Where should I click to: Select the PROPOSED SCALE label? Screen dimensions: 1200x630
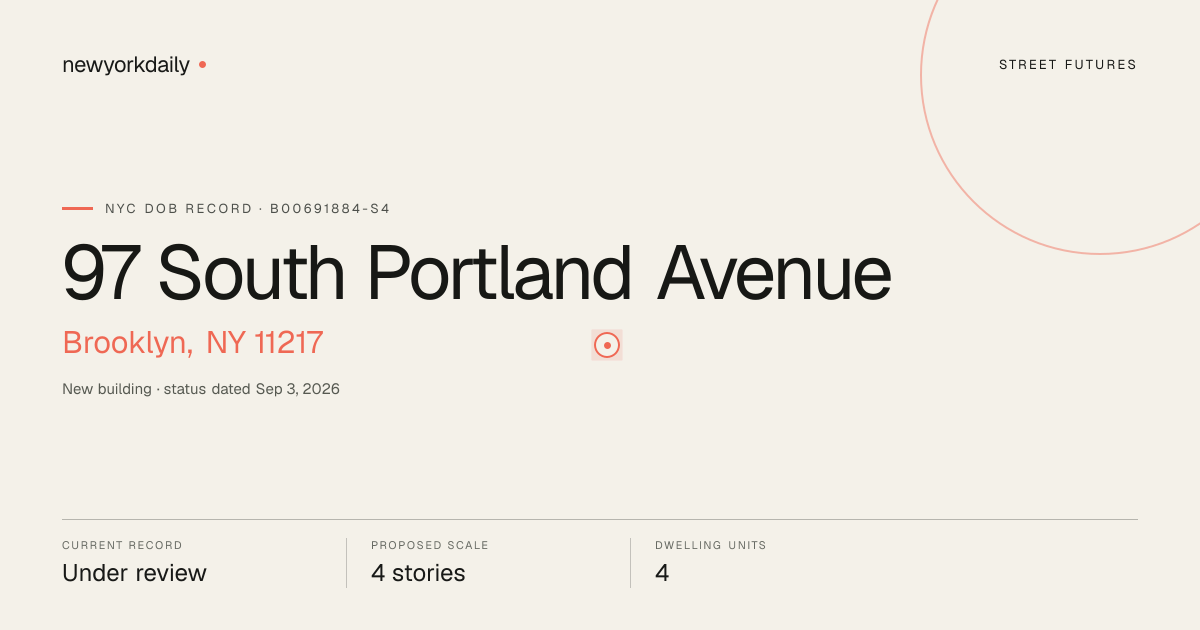[x=430, y=546]
